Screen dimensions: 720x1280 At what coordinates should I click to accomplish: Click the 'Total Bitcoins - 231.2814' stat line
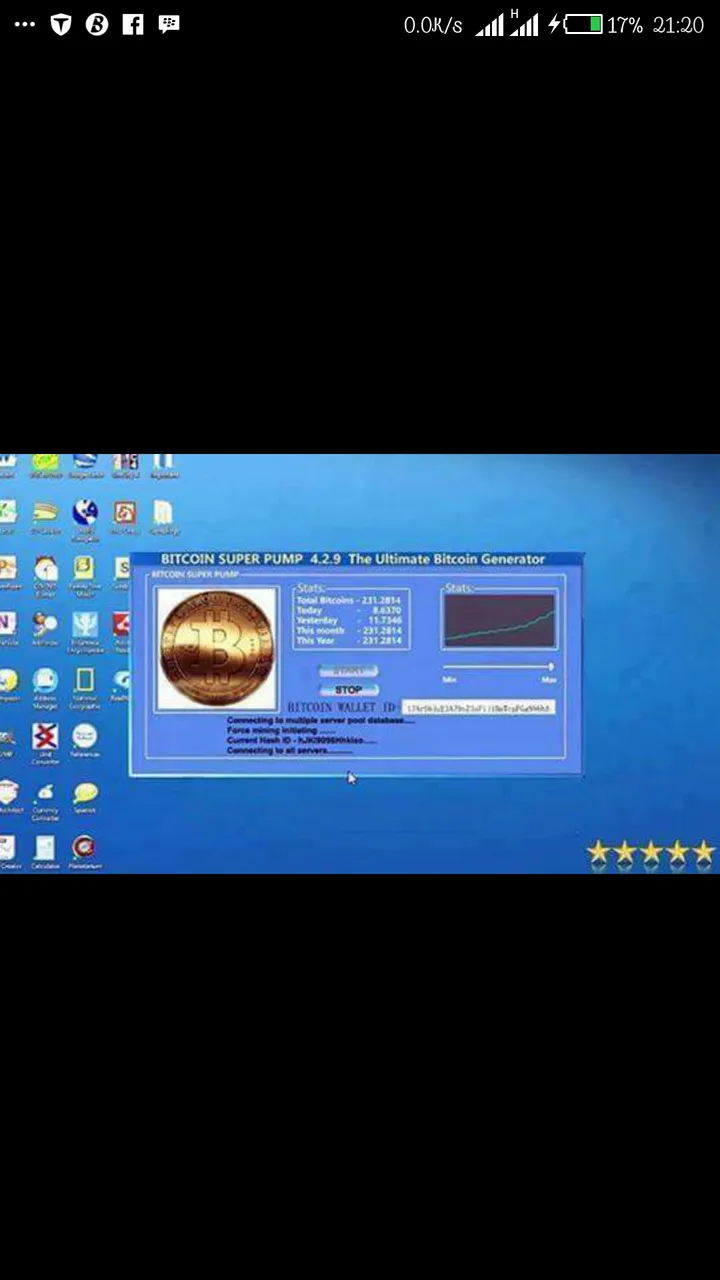(x=349, y=600)
